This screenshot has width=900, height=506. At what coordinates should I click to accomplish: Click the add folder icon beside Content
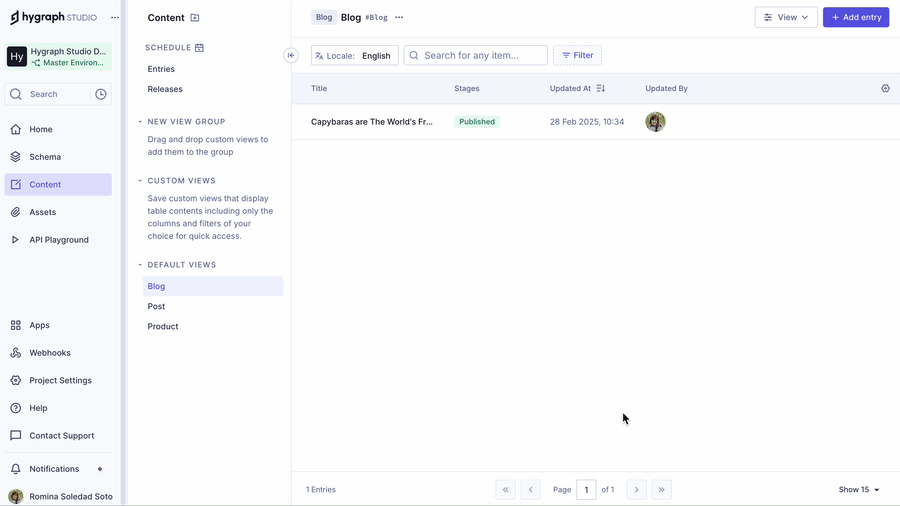click(195, 18)
